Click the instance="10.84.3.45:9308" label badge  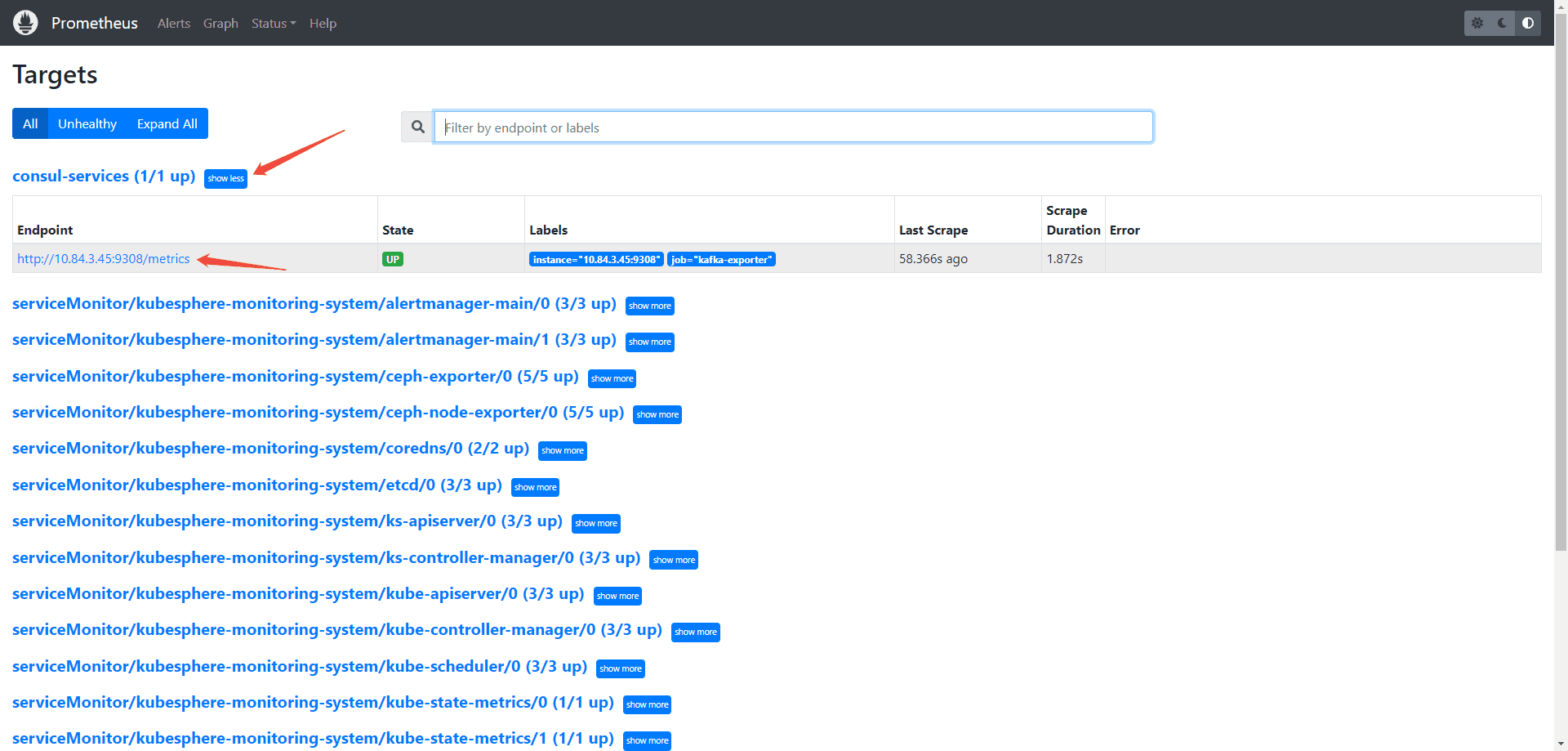coord(596,259)
